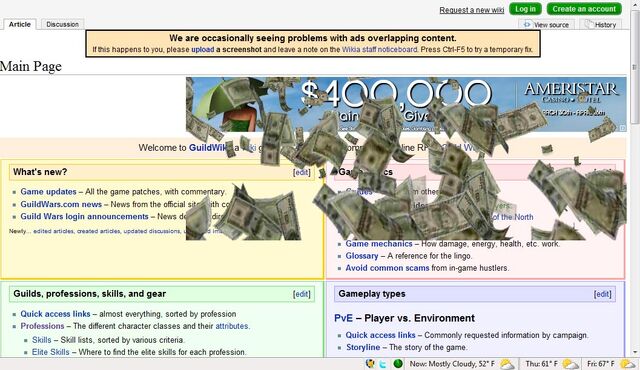Image resolution: width=640 pixels, height=370 pixels.
Task: Follow the Request a new wiki link
Action: pos(471,10)
